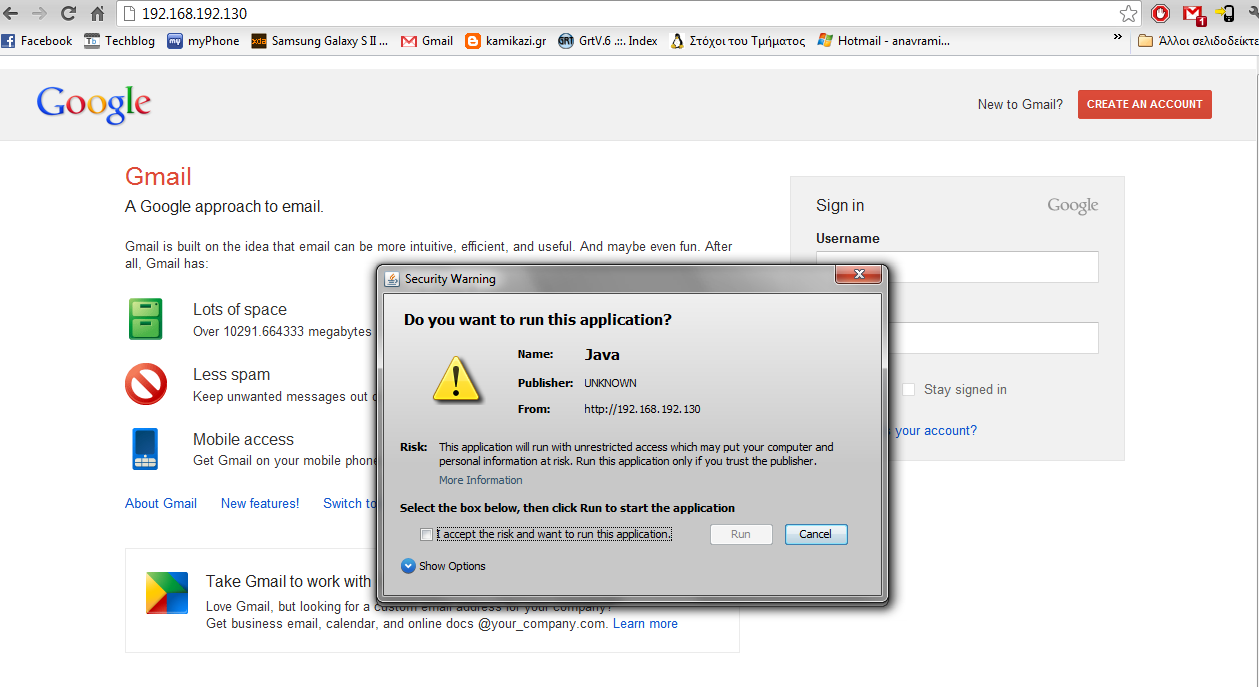Image resolution: width=1259 pixels, height=687 pixels.
Task: Open the Samsung Galaxy S II bookmark
Action: (x=320, y=41)
